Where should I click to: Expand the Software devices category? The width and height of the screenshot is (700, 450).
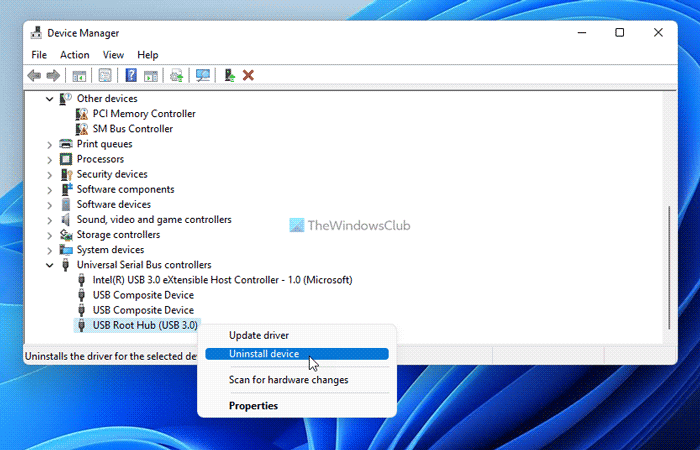[x=49, y=205]
